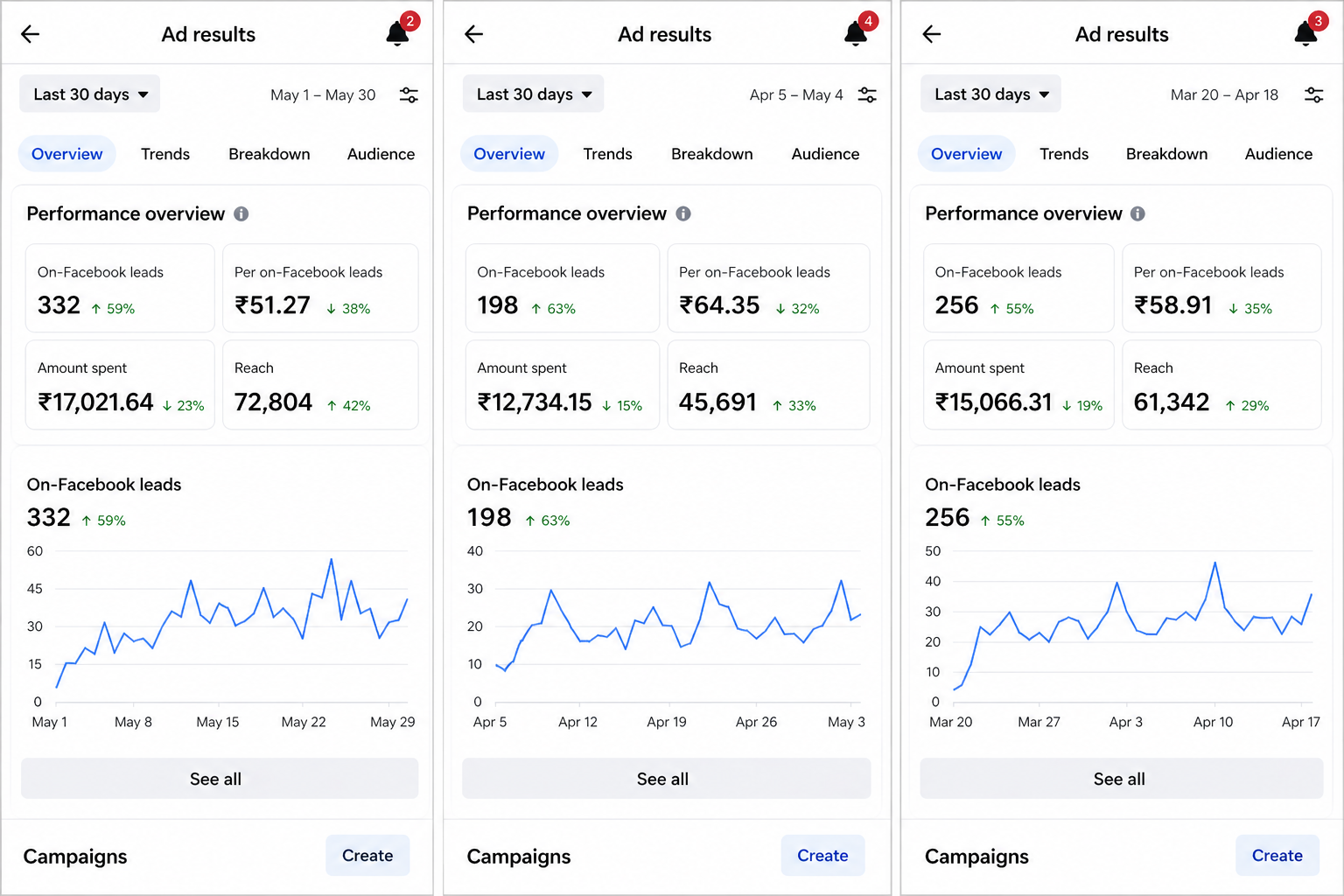1344x896 pixels.
Task: Click info icon next to Performance overview in Mar 20 panel
Action: tap(1137, 213)
